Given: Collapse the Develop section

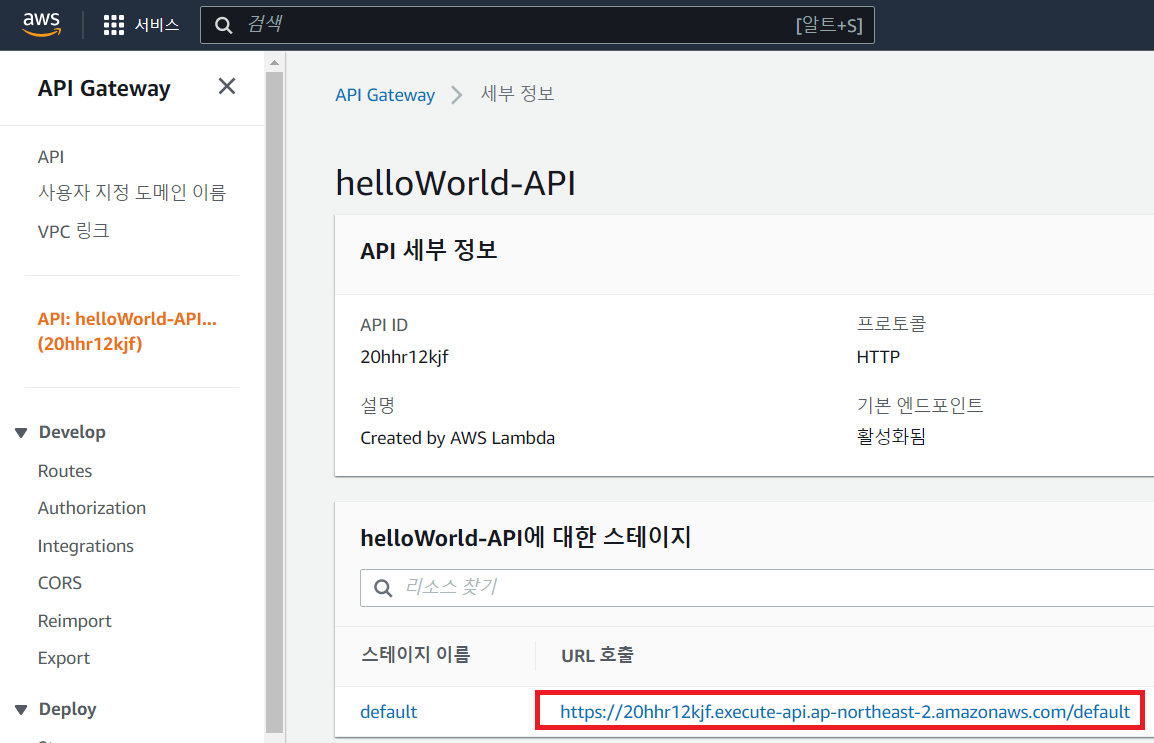Looking at the screenshot, I should [x=21, y=433].
